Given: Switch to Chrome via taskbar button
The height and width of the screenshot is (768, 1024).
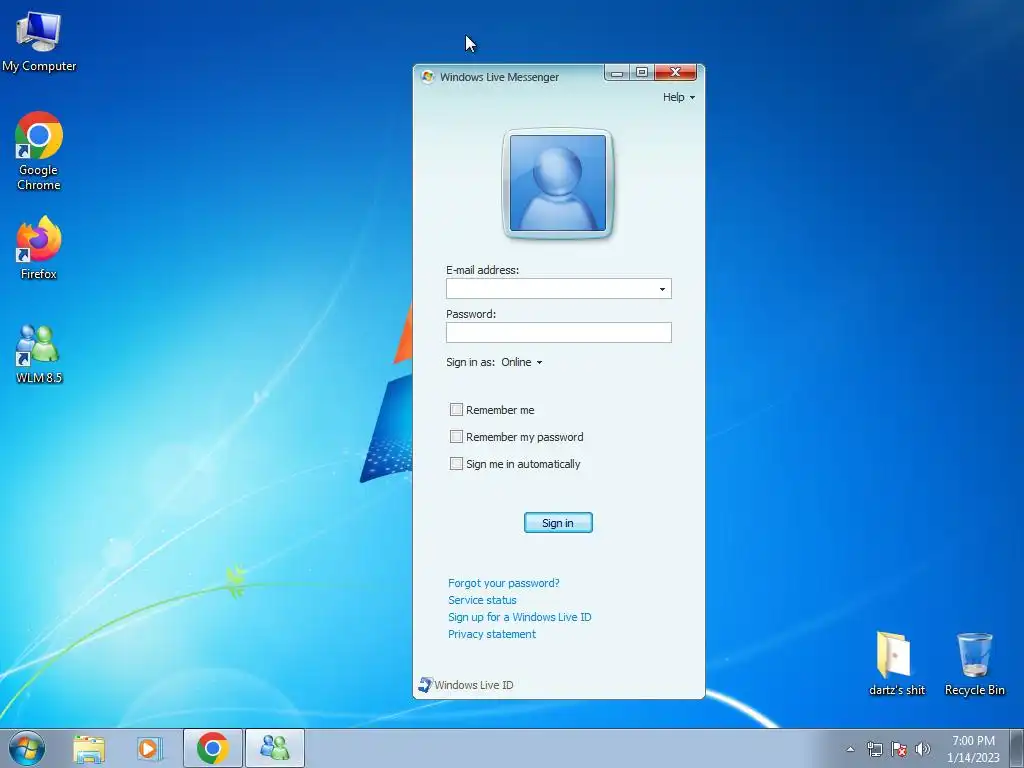Looking at the screenshot, I should [213, 748].
